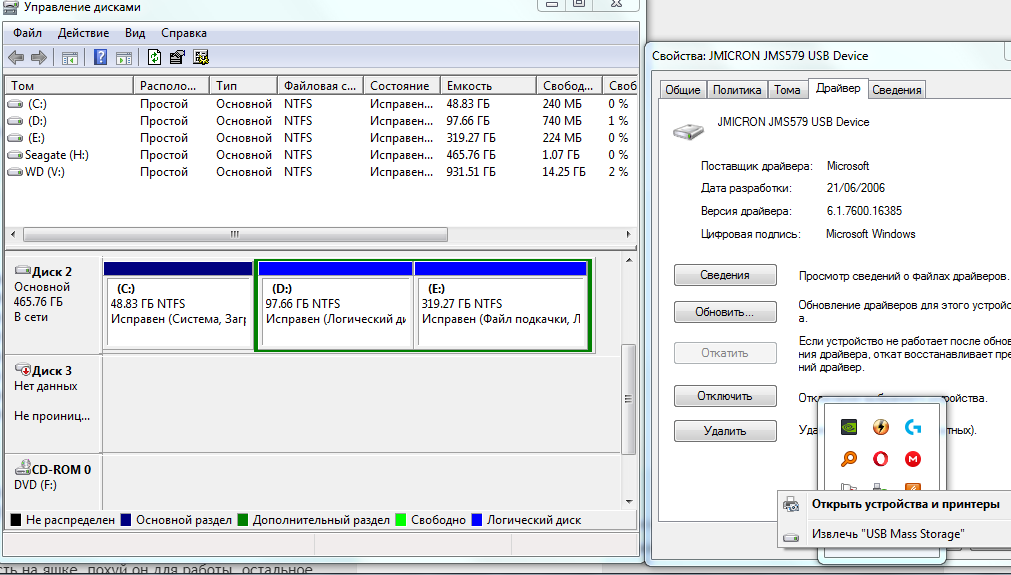The height and width of the screenshot is (575, 1011).
Task: Click the blue Логический диск legend swatch
Action: pos(476,520)
